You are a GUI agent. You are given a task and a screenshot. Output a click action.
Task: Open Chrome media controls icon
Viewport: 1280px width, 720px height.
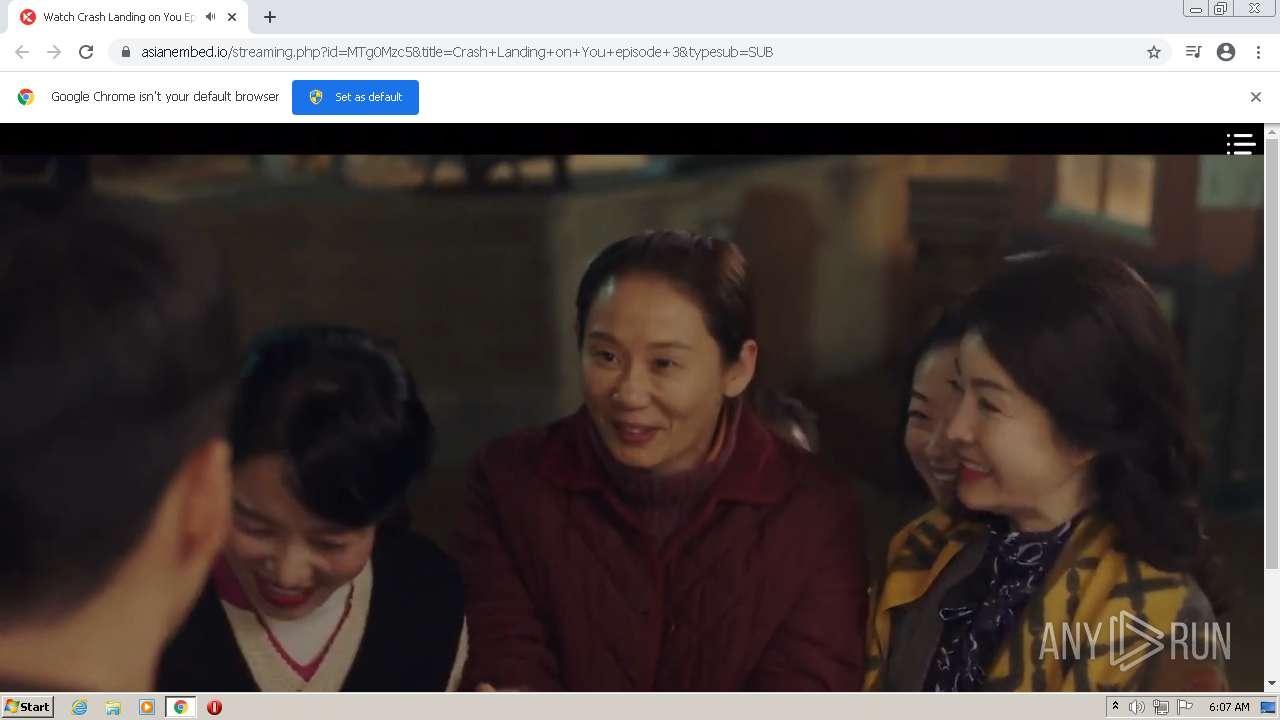[1193, 52]
